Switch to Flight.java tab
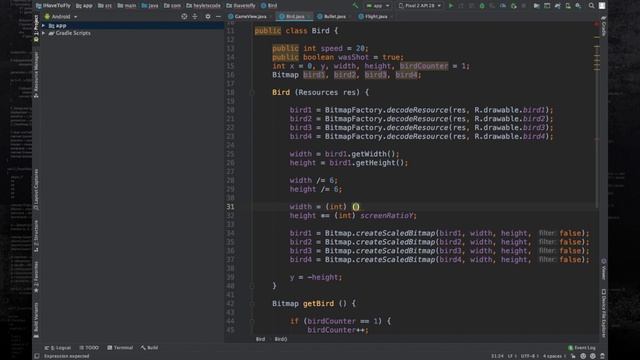The height and width of the screenshot is (360, 640). (x=373, y=16)
